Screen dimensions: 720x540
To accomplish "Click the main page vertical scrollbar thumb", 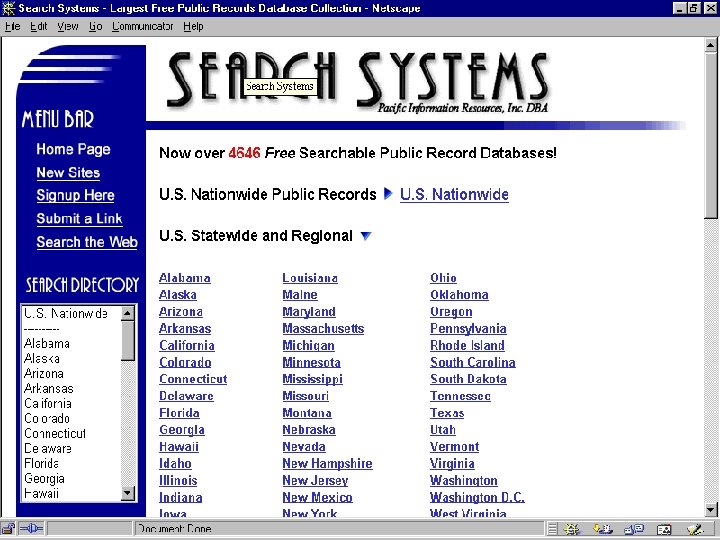I will [710, 135].
